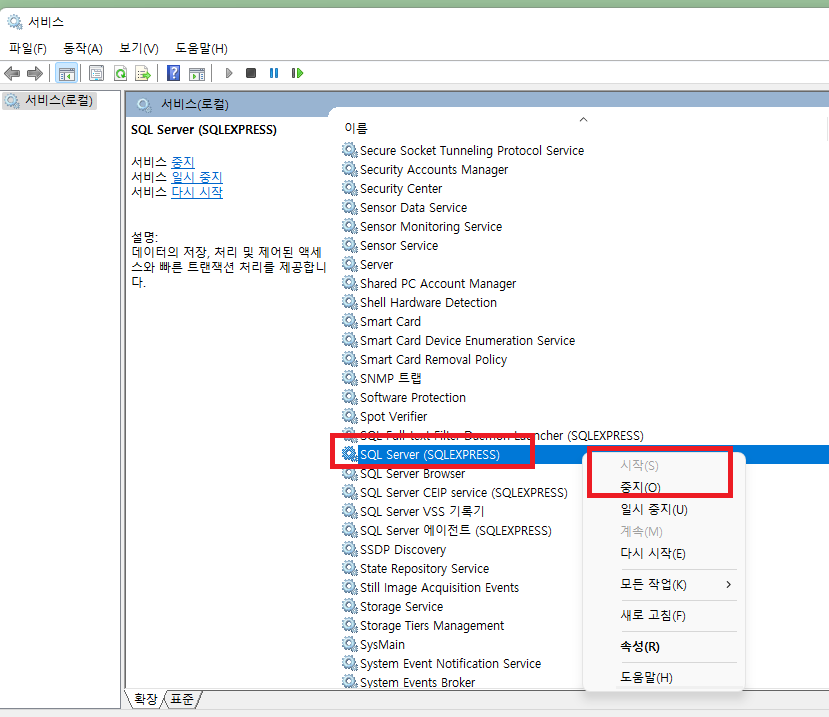Select Storage Tiers Management row
829x717 pixels.
(x=431, y=626)
